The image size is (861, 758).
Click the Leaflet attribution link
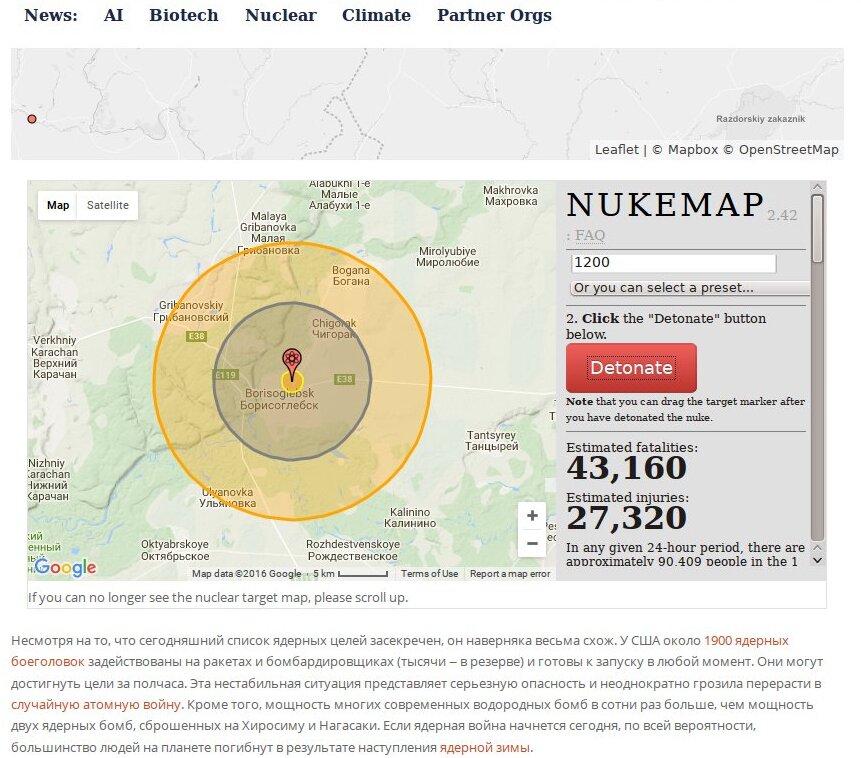click(617, 149)
